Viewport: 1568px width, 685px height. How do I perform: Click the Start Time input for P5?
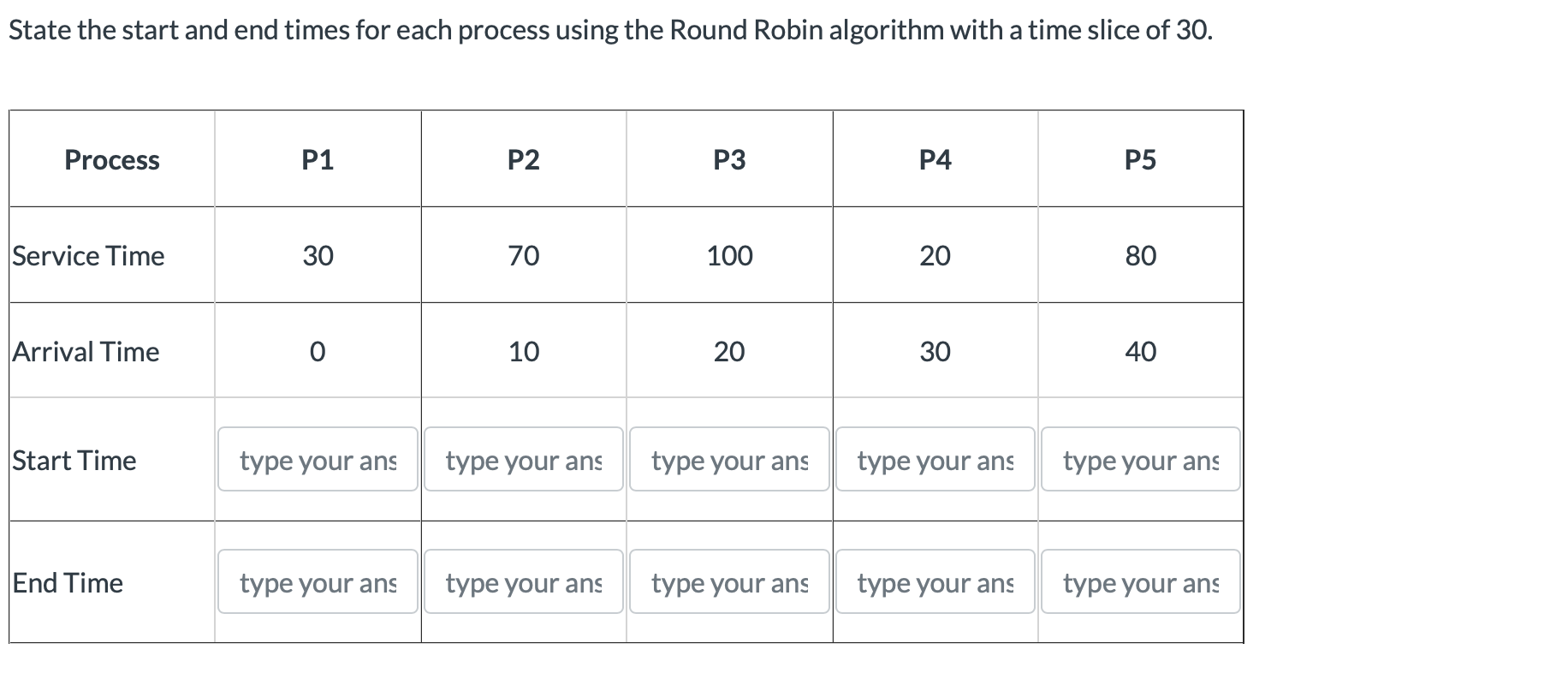click(1140, 460)
